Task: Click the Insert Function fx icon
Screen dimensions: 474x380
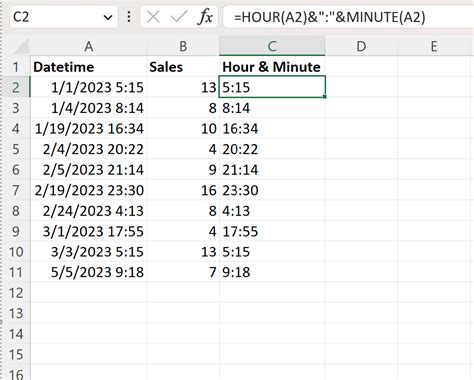Action: tap(205, 17)
